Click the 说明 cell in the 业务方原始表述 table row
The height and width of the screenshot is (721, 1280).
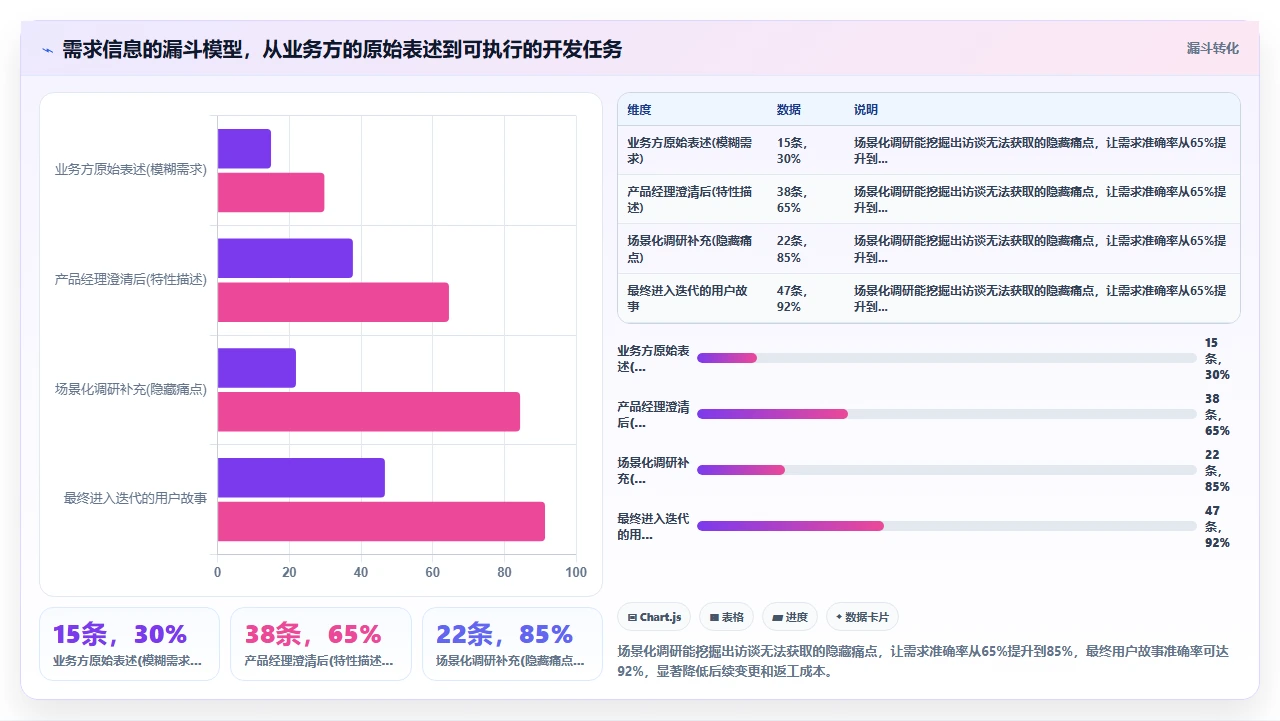click(x=1041, y=150)
